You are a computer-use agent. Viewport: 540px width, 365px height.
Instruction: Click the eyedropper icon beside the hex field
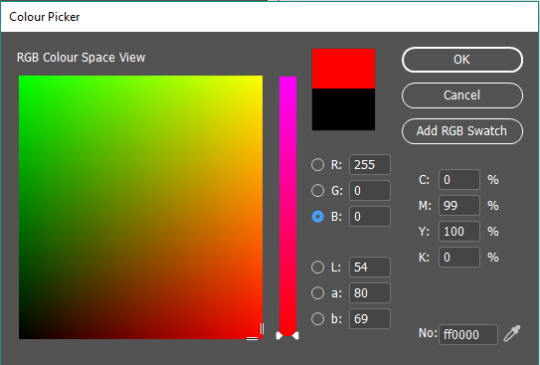[x=512, y=333]
